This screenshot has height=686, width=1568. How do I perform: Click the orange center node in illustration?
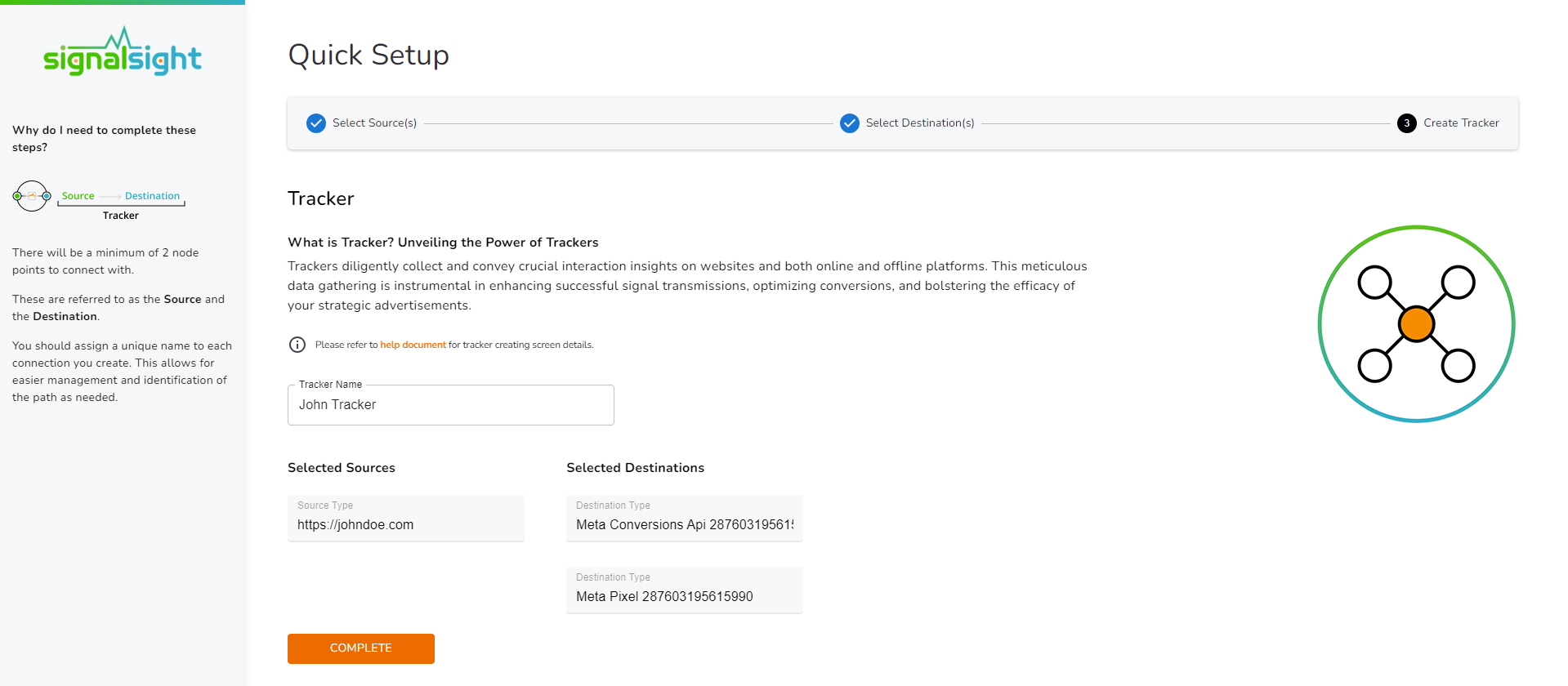[x=1416, y=324]
